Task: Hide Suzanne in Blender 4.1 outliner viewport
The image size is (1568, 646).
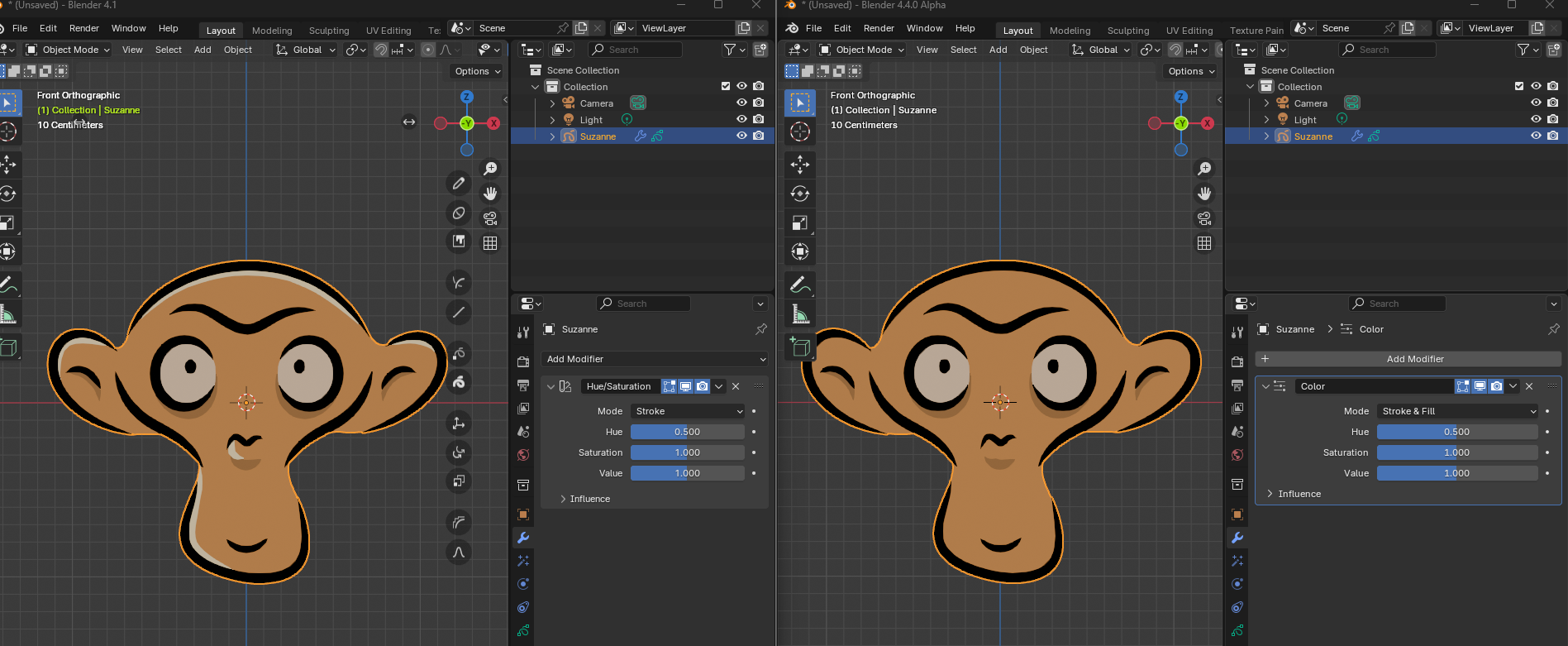Action: [741, 136]
